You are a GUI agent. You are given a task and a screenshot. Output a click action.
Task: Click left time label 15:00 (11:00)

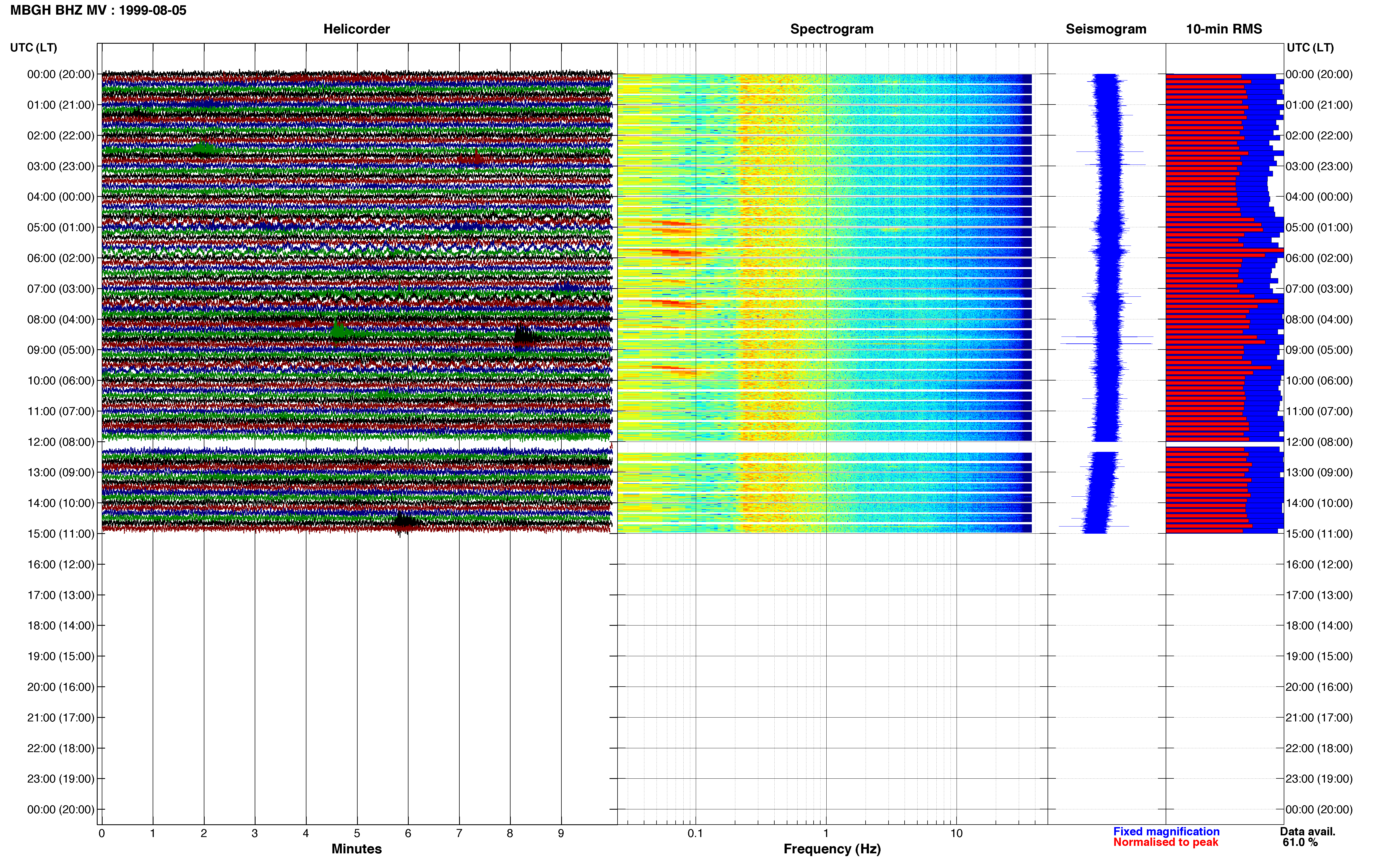(x=61, y=534)
